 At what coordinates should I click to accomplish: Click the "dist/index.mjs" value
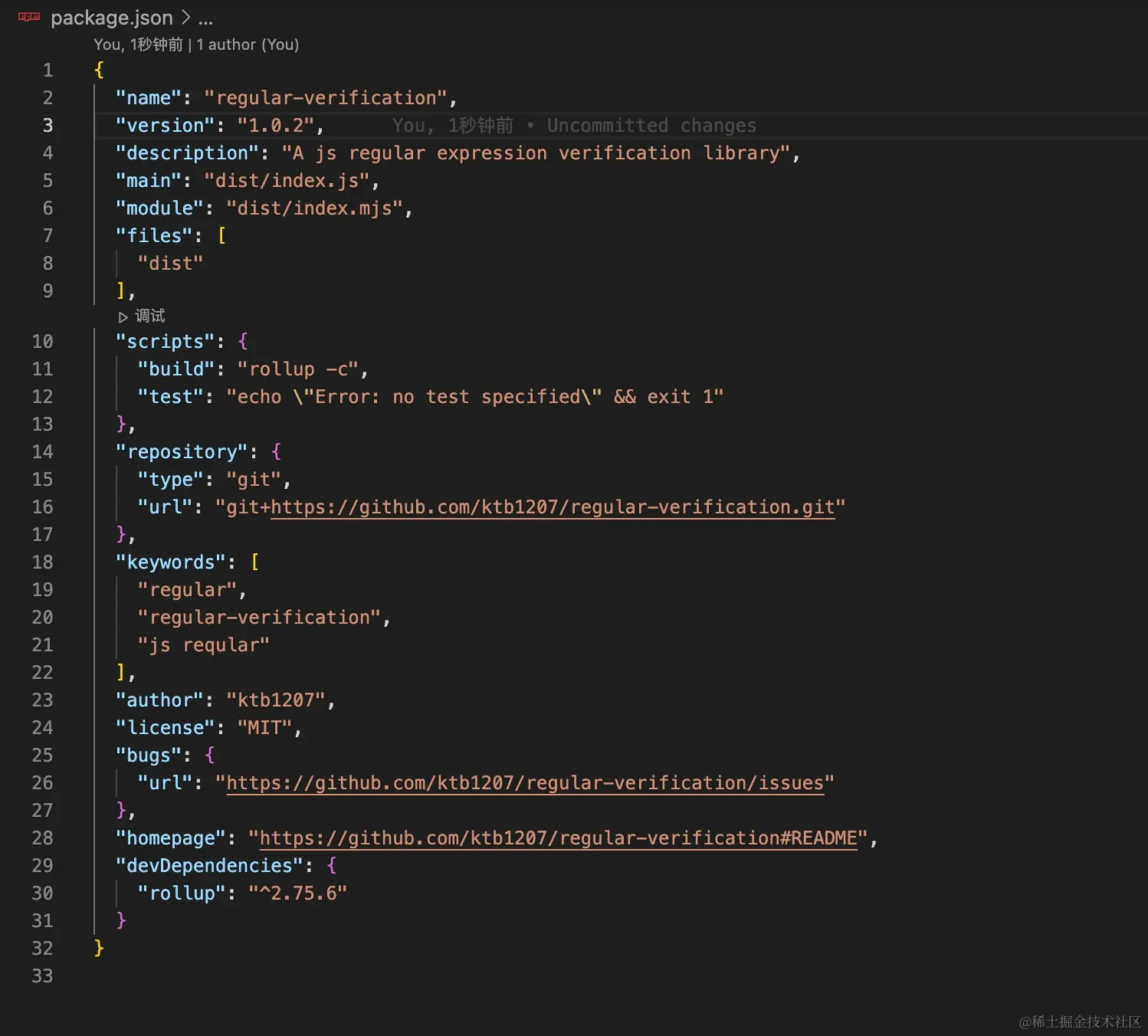click(x=315, y=208)
